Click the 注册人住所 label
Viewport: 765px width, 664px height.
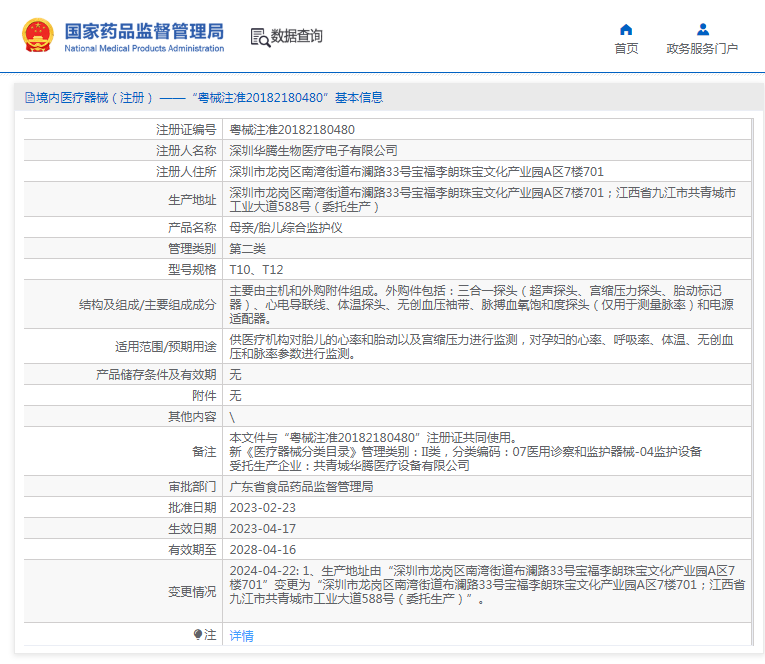tap(186, 172)
